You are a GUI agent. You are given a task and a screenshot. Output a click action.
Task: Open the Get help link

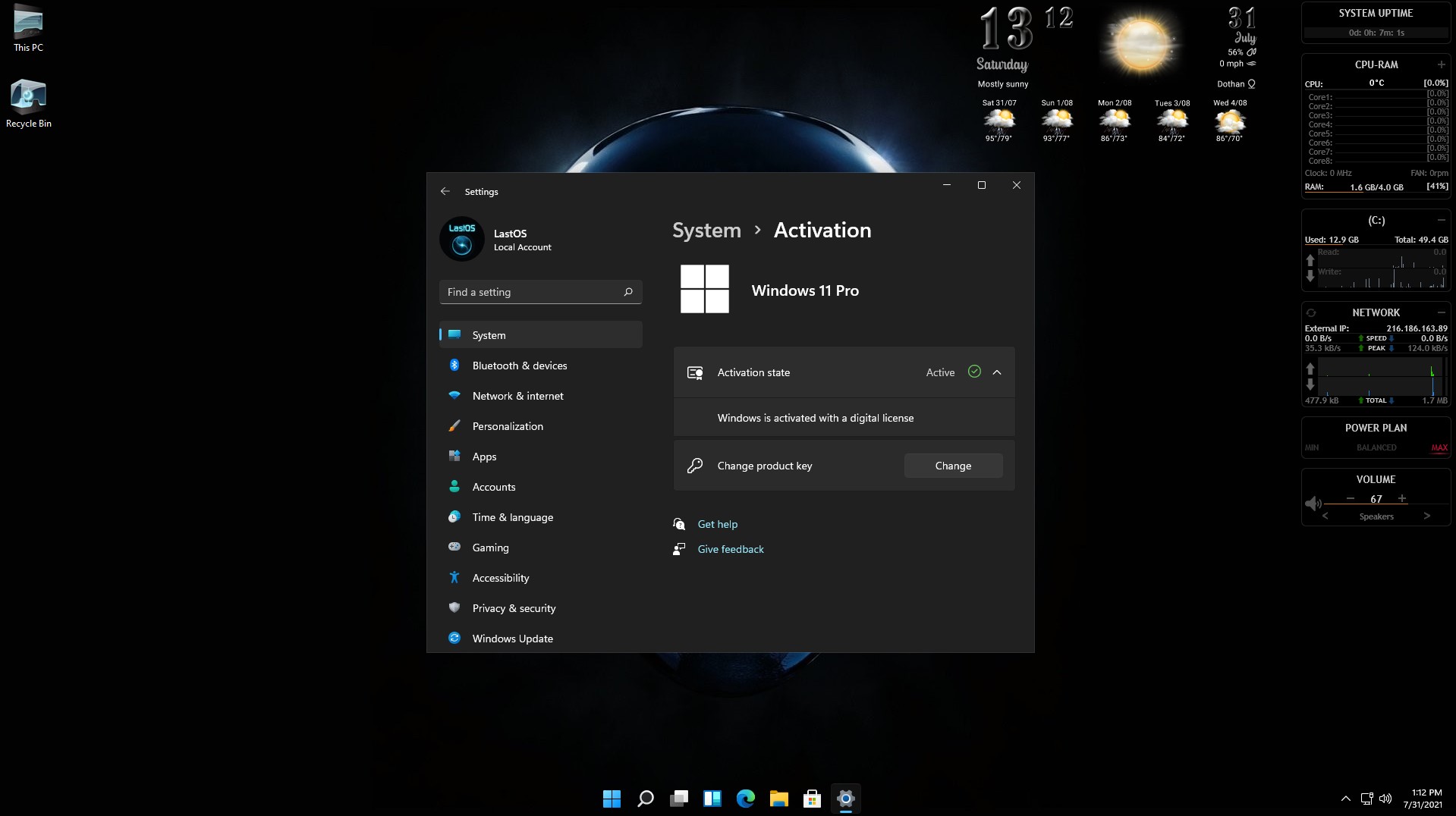[x=717, y=524]
